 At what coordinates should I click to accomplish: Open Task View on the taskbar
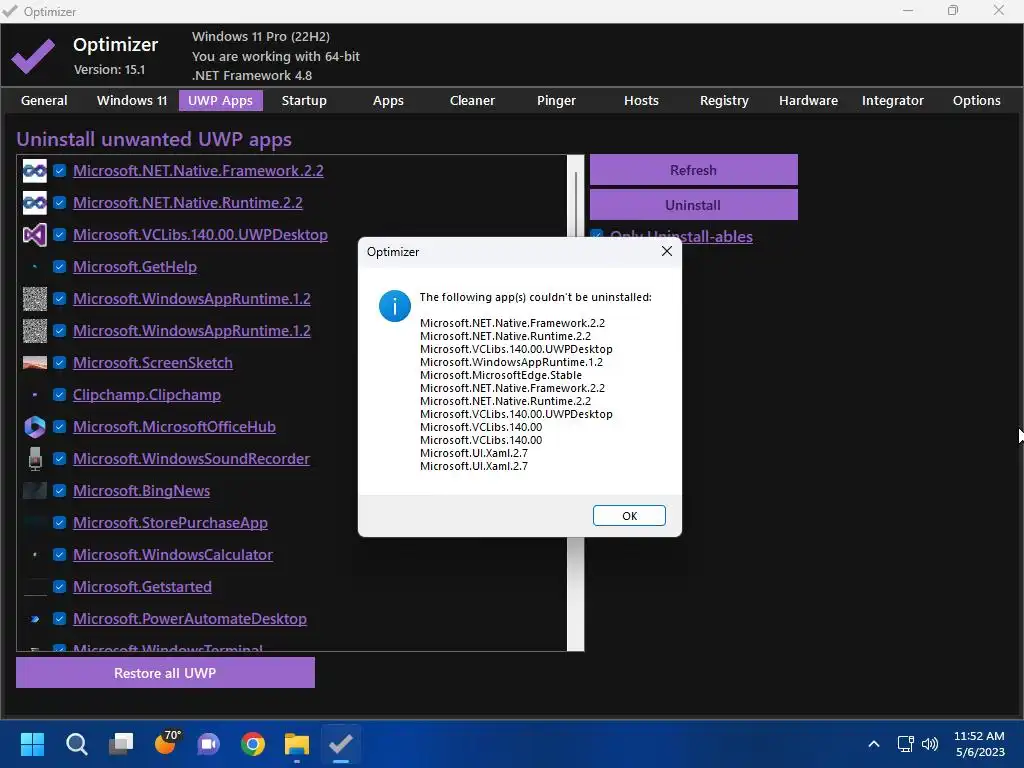pos(121,744)
